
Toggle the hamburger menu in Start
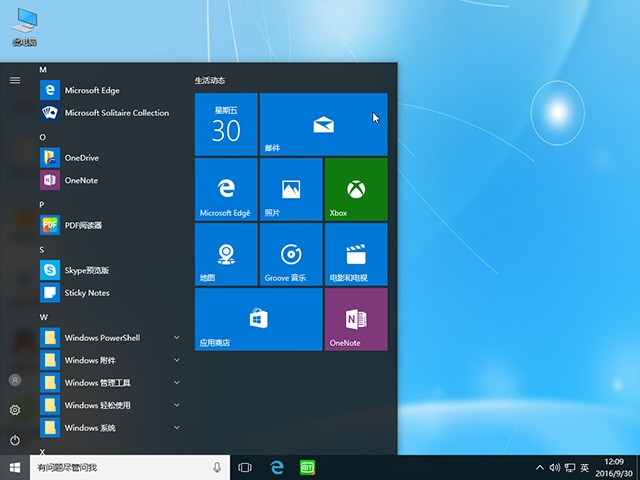pyautogui.click(x=15, y=80)
